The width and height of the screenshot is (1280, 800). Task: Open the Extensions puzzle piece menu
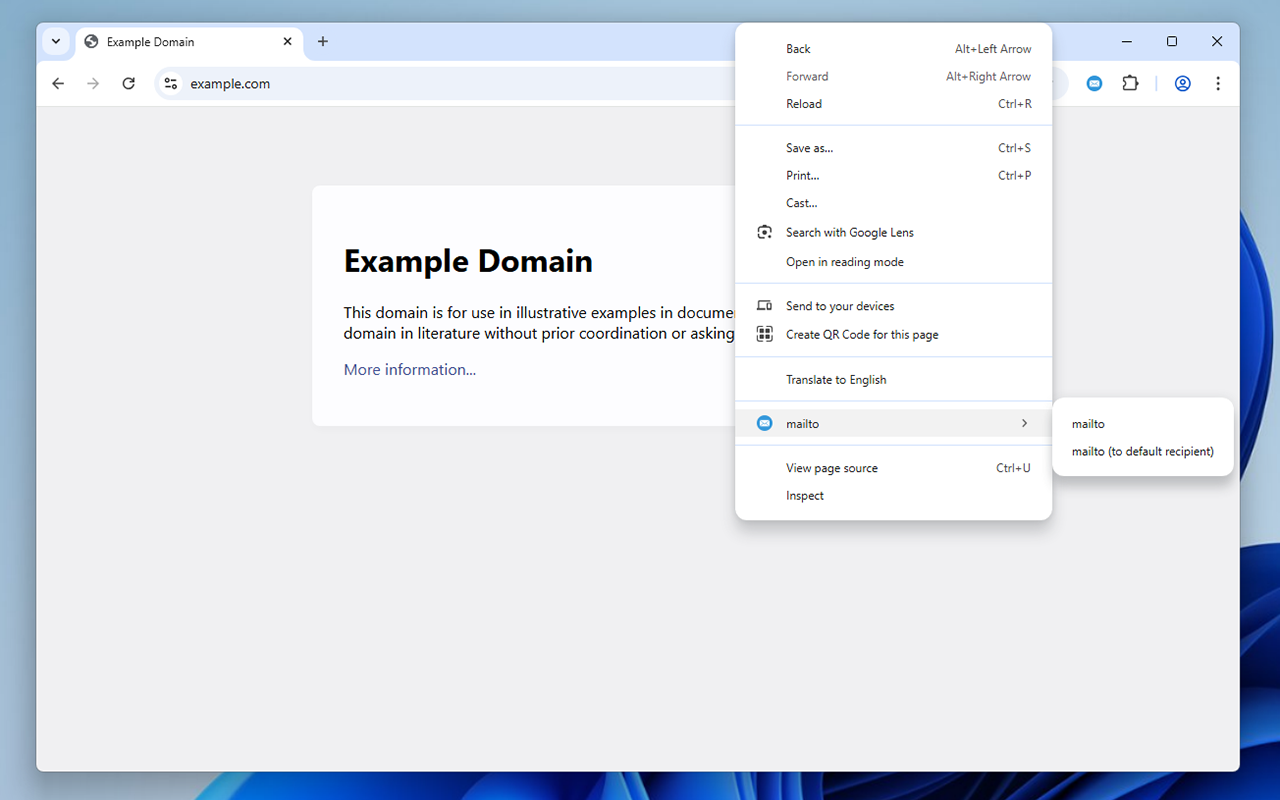[1130, 84]
